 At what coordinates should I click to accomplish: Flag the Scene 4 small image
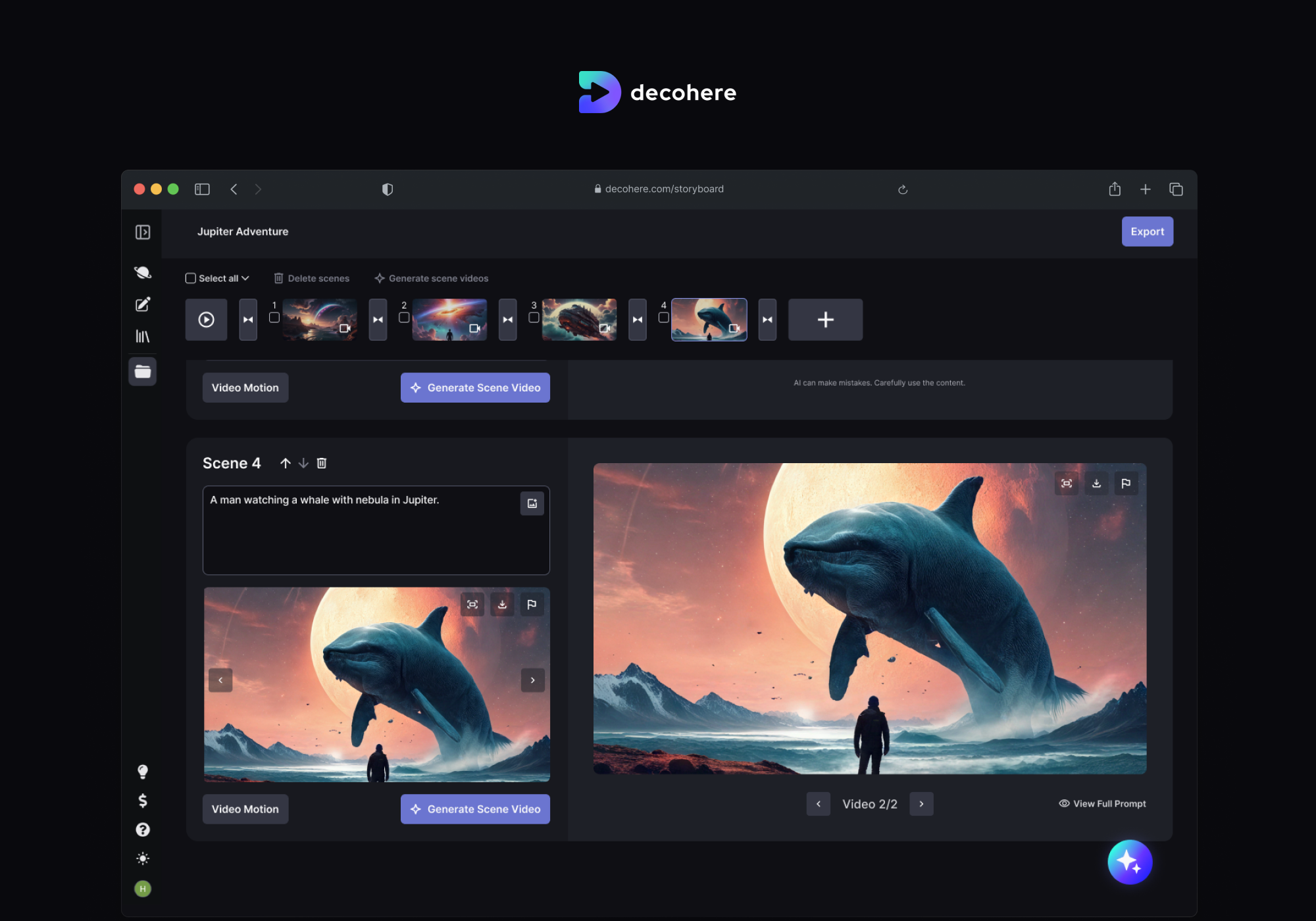pyautogui.click(x=532, y=605)
